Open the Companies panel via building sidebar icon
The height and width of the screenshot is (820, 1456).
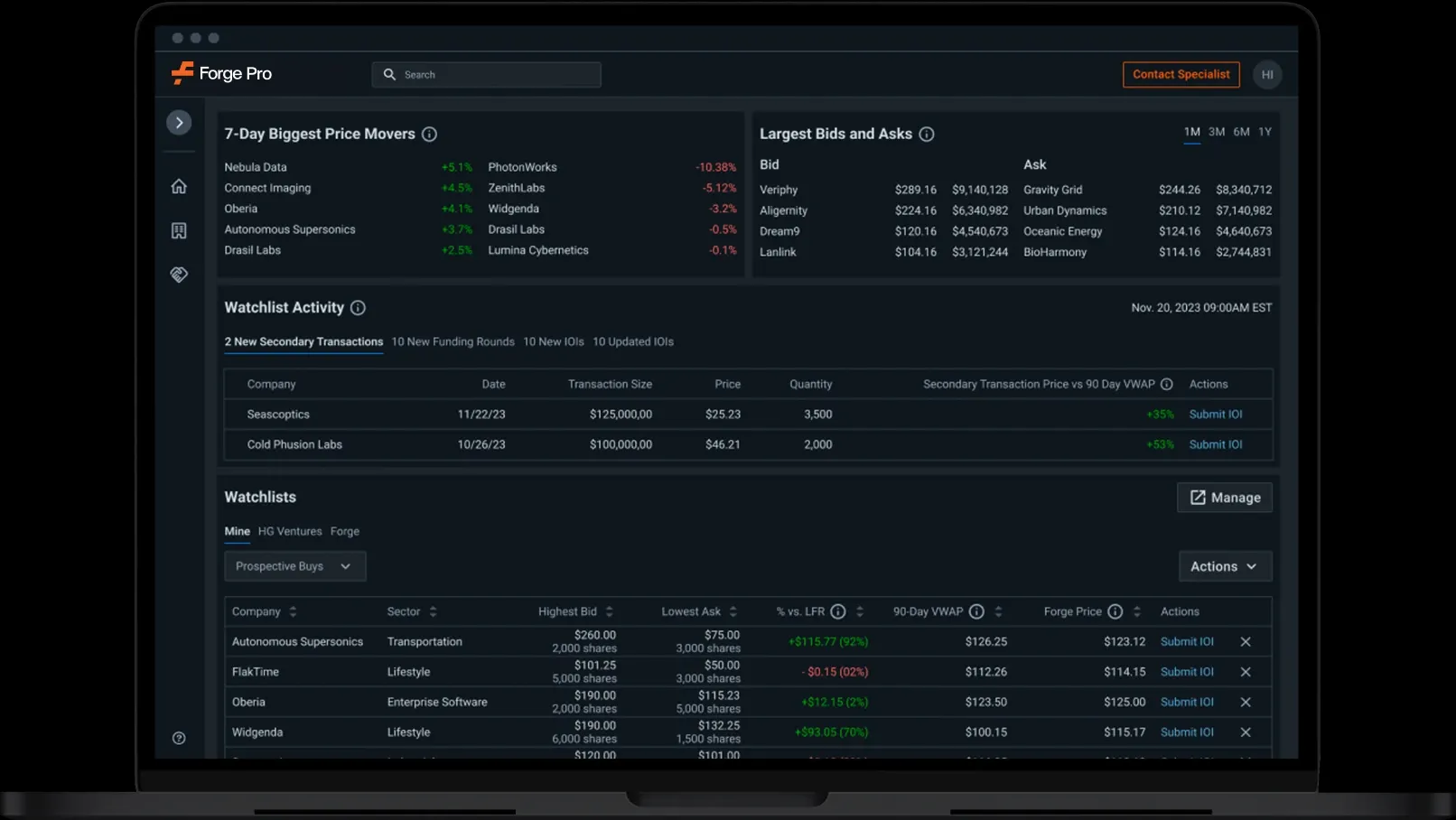tap(179, 230)
